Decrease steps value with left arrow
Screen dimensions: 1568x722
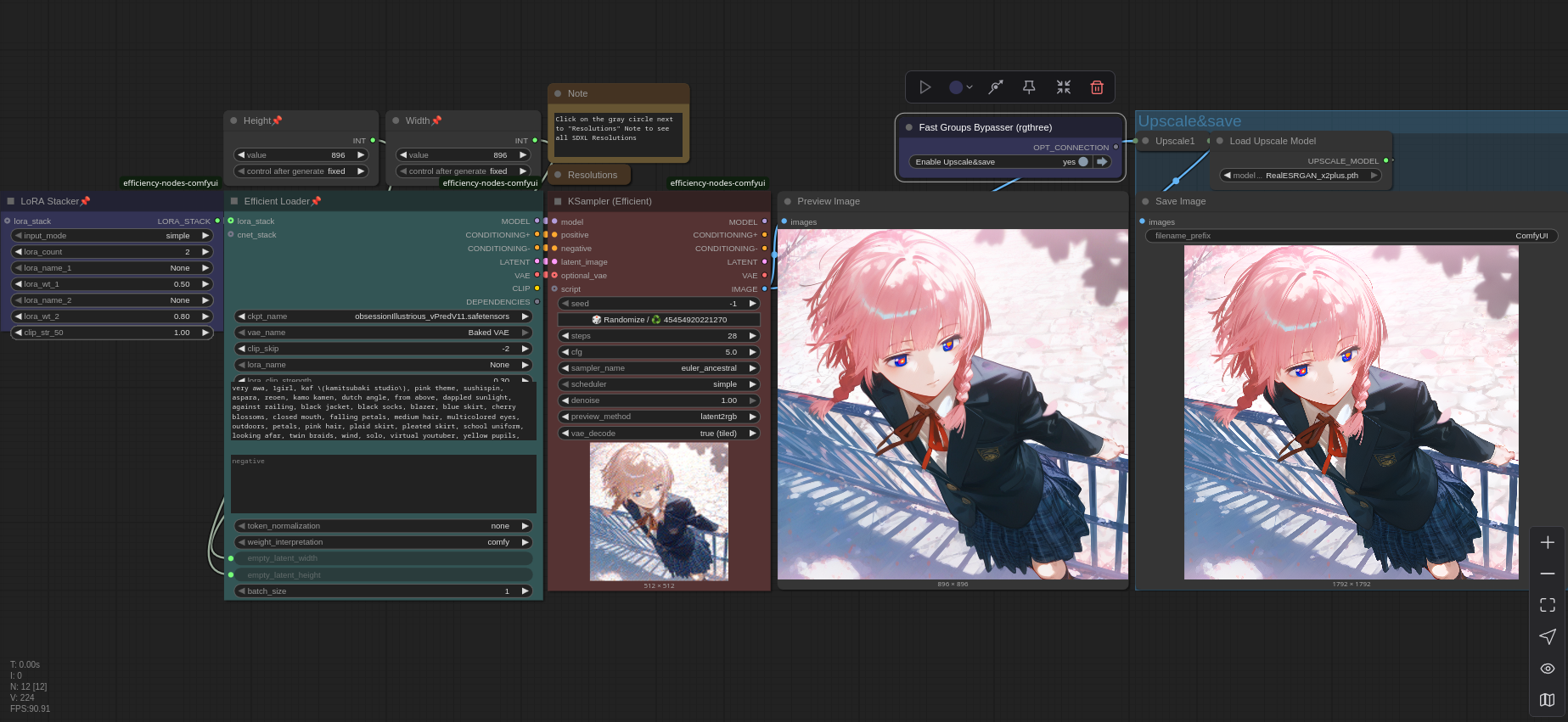click(565, 336)
